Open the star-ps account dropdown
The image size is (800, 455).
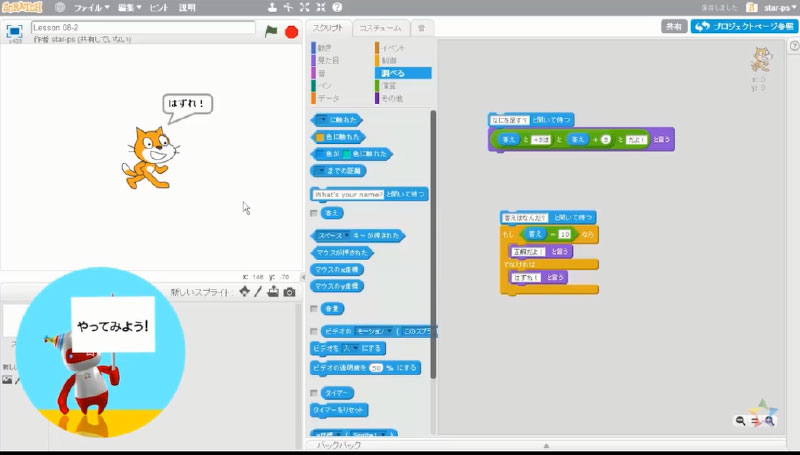click(780, 8)
